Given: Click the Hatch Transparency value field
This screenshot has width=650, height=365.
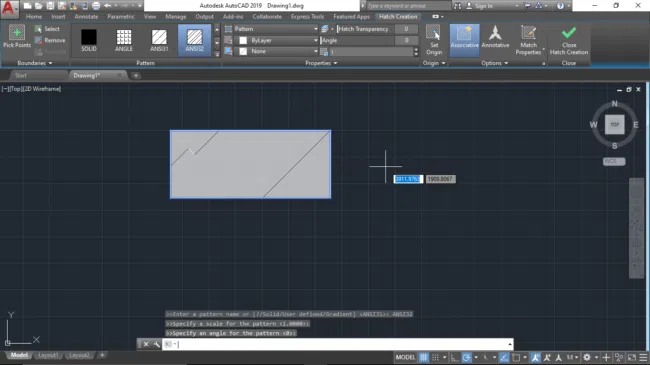Looking at the screenshot, I should 406,29.
